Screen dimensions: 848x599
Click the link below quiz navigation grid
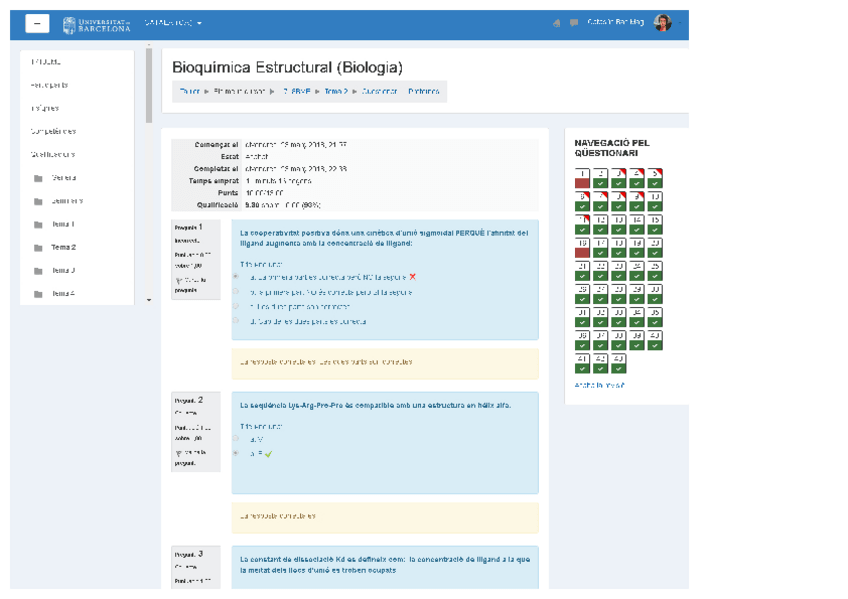coord(599,385)
